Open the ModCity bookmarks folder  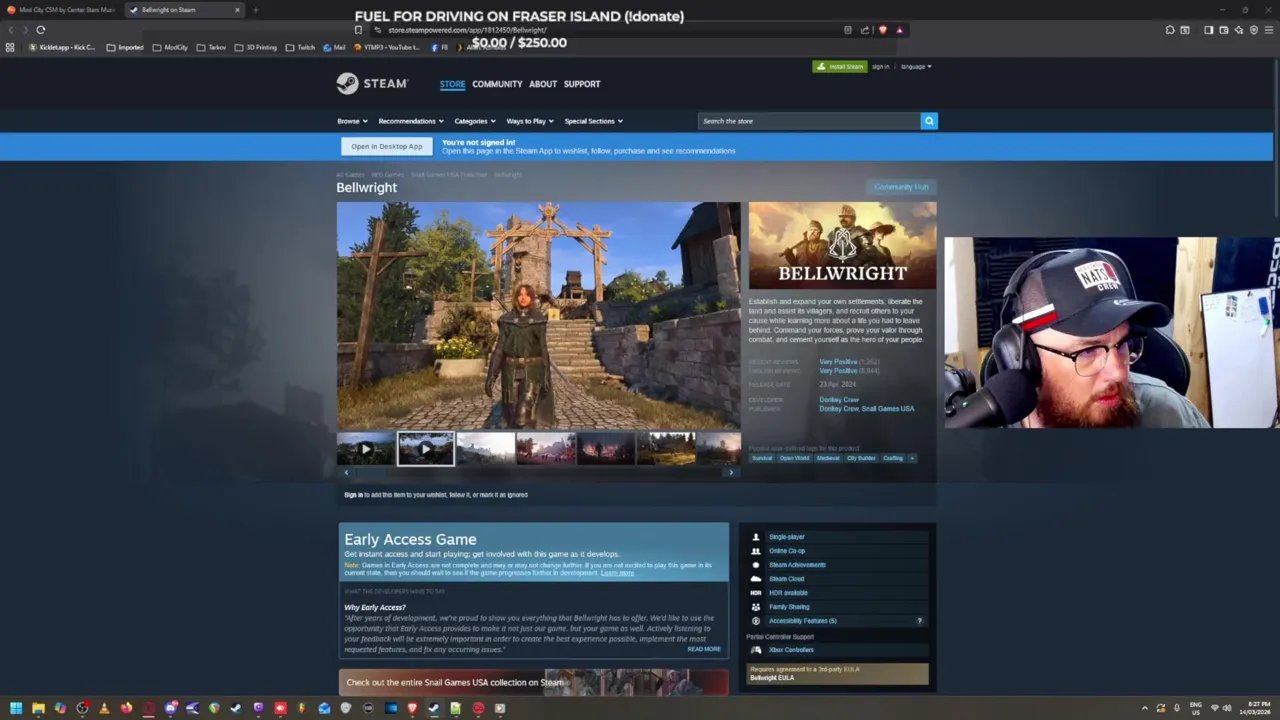(x=170, y=47)
